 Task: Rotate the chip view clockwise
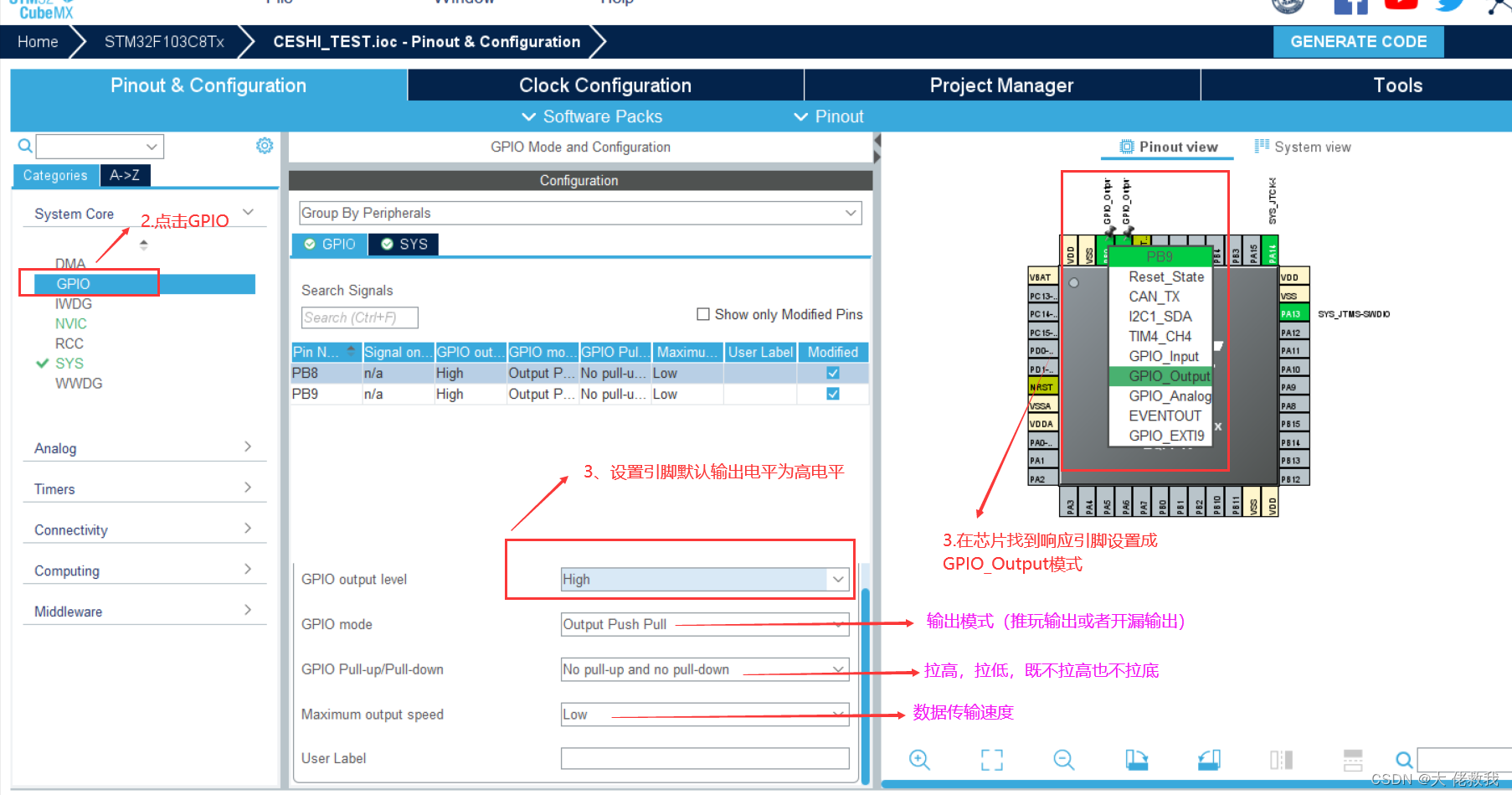1136,760
